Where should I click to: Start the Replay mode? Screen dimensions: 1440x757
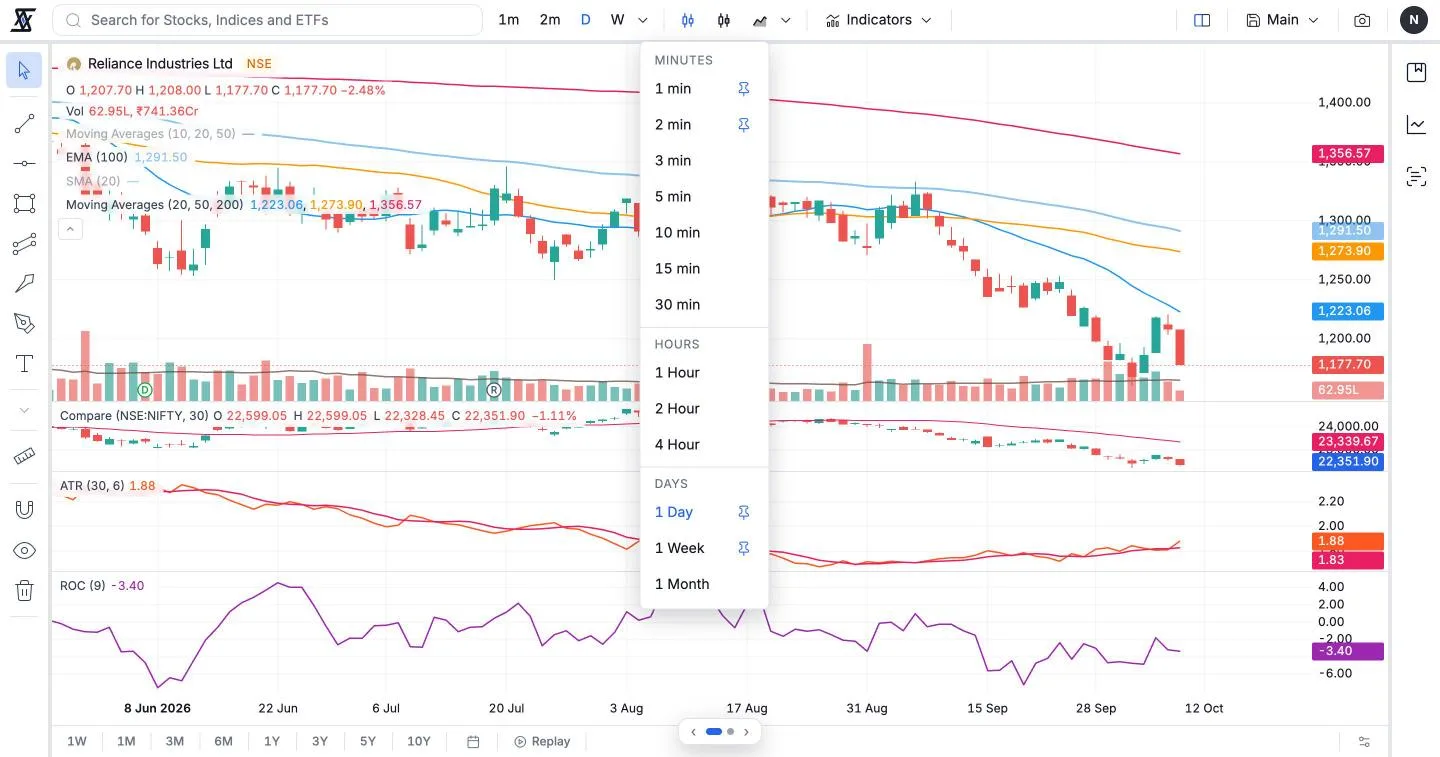(542, 742)
